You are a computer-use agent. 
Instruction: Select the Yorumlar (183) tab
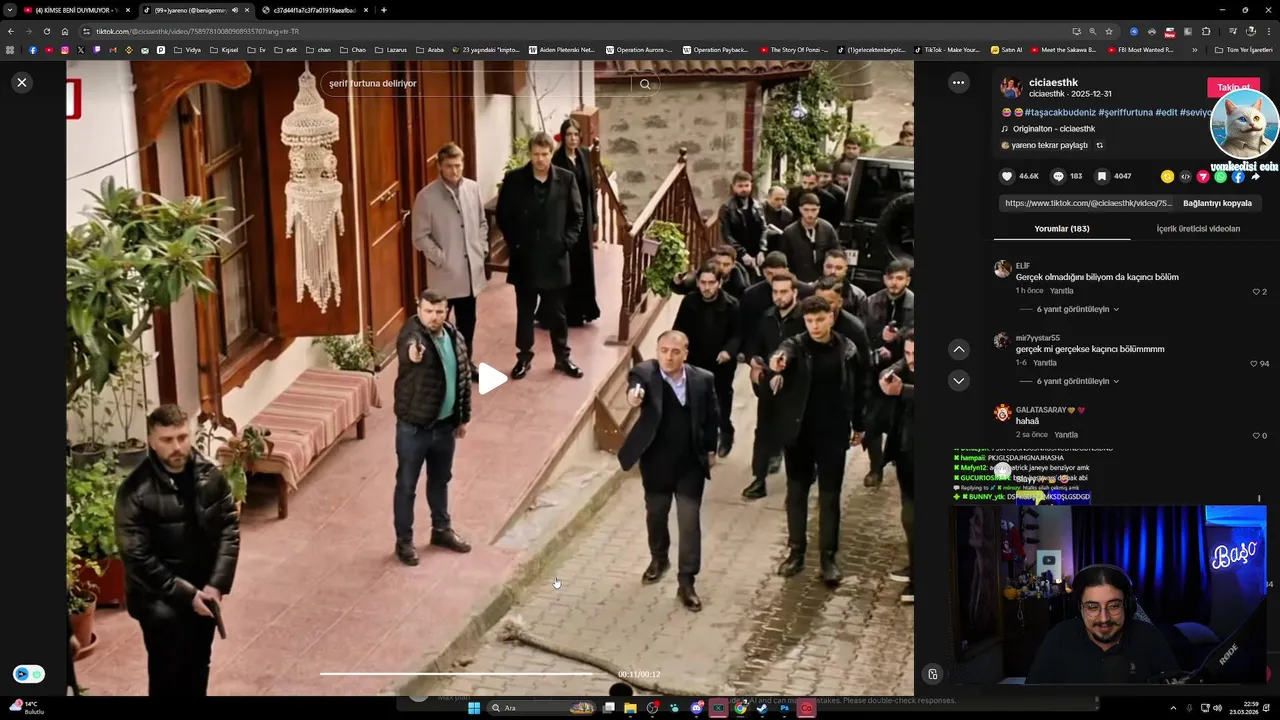tap(1062, 229)
